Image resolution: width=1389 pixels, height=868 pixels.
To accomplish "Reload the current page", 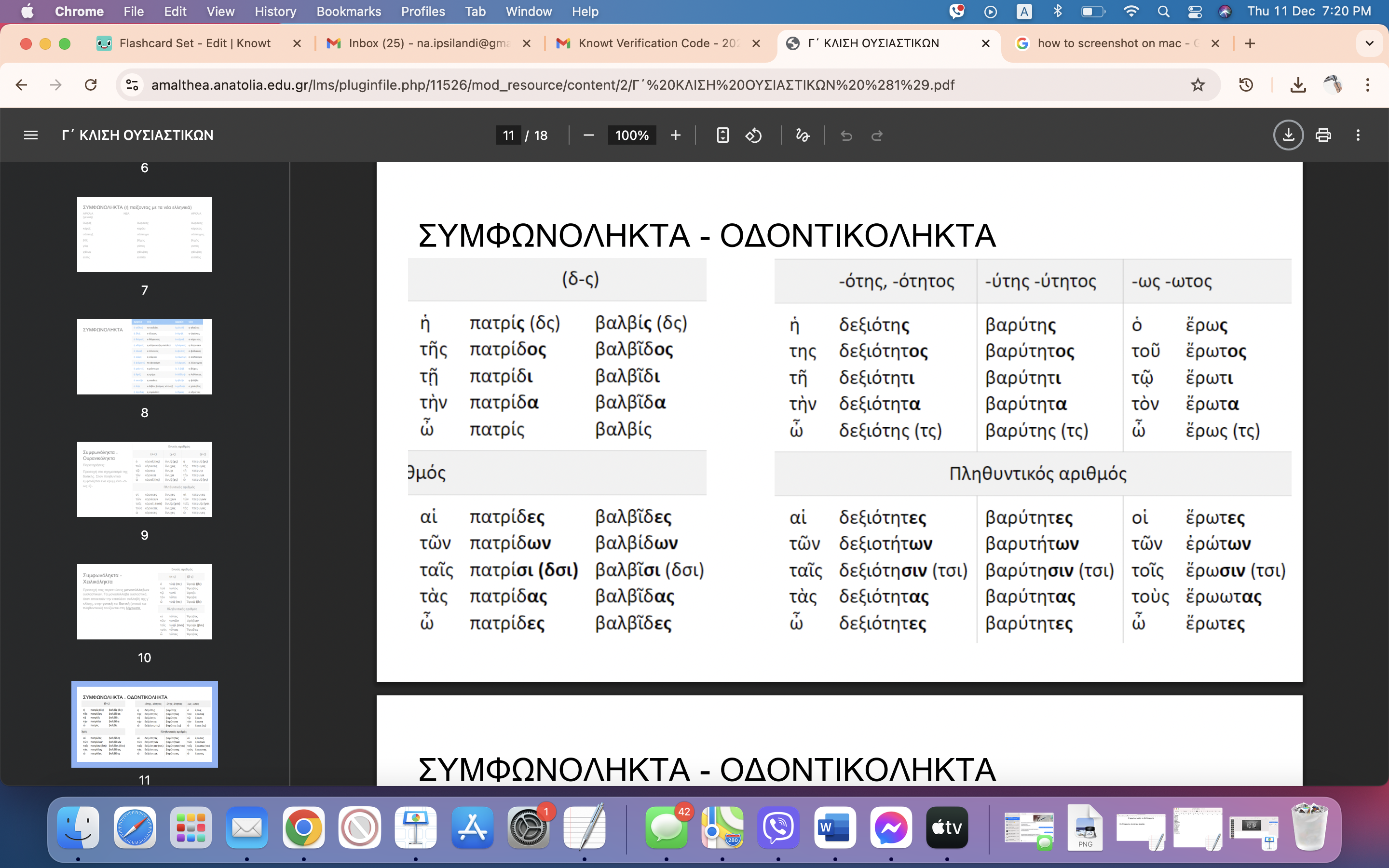I will click(x=91, y=85).
